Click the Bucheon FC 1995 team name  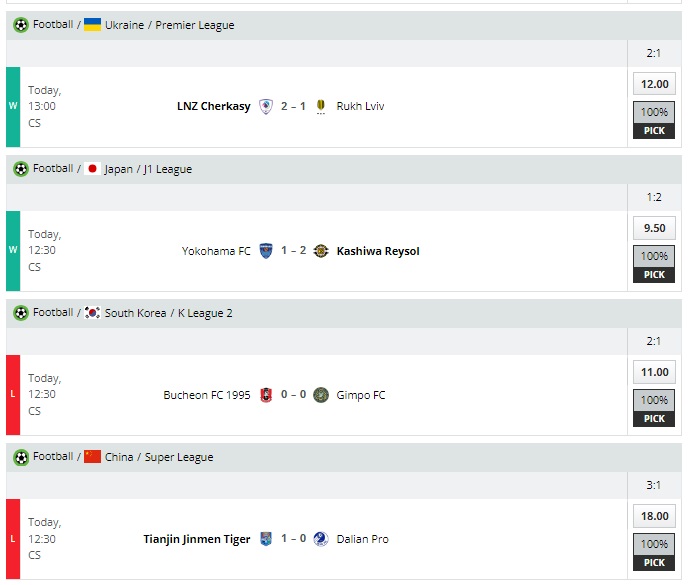pyautogui.click(x=207, y=395)
